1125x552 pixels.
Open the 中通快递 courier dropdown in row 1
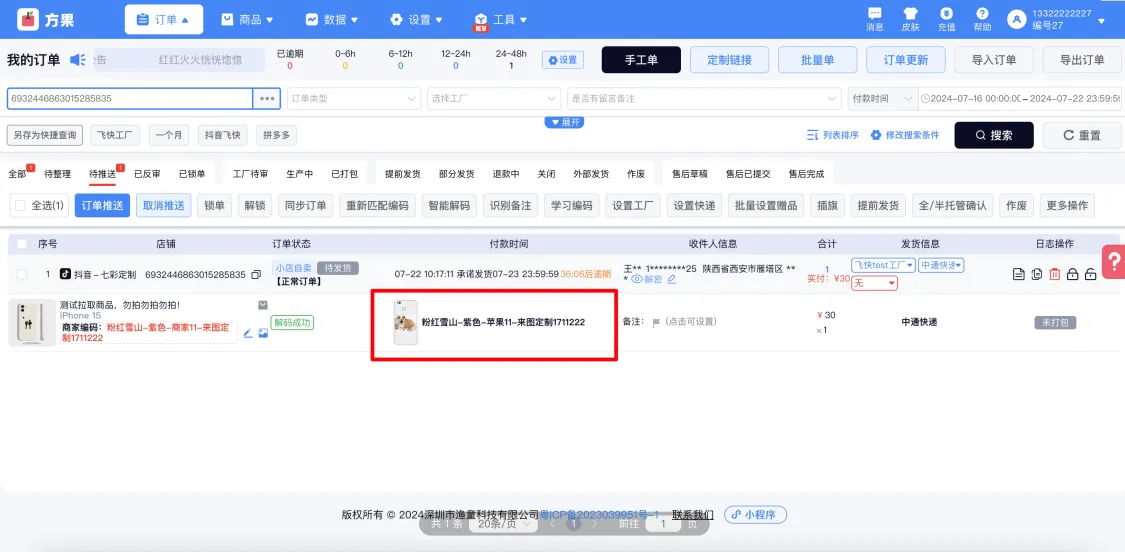coord(941,265)
